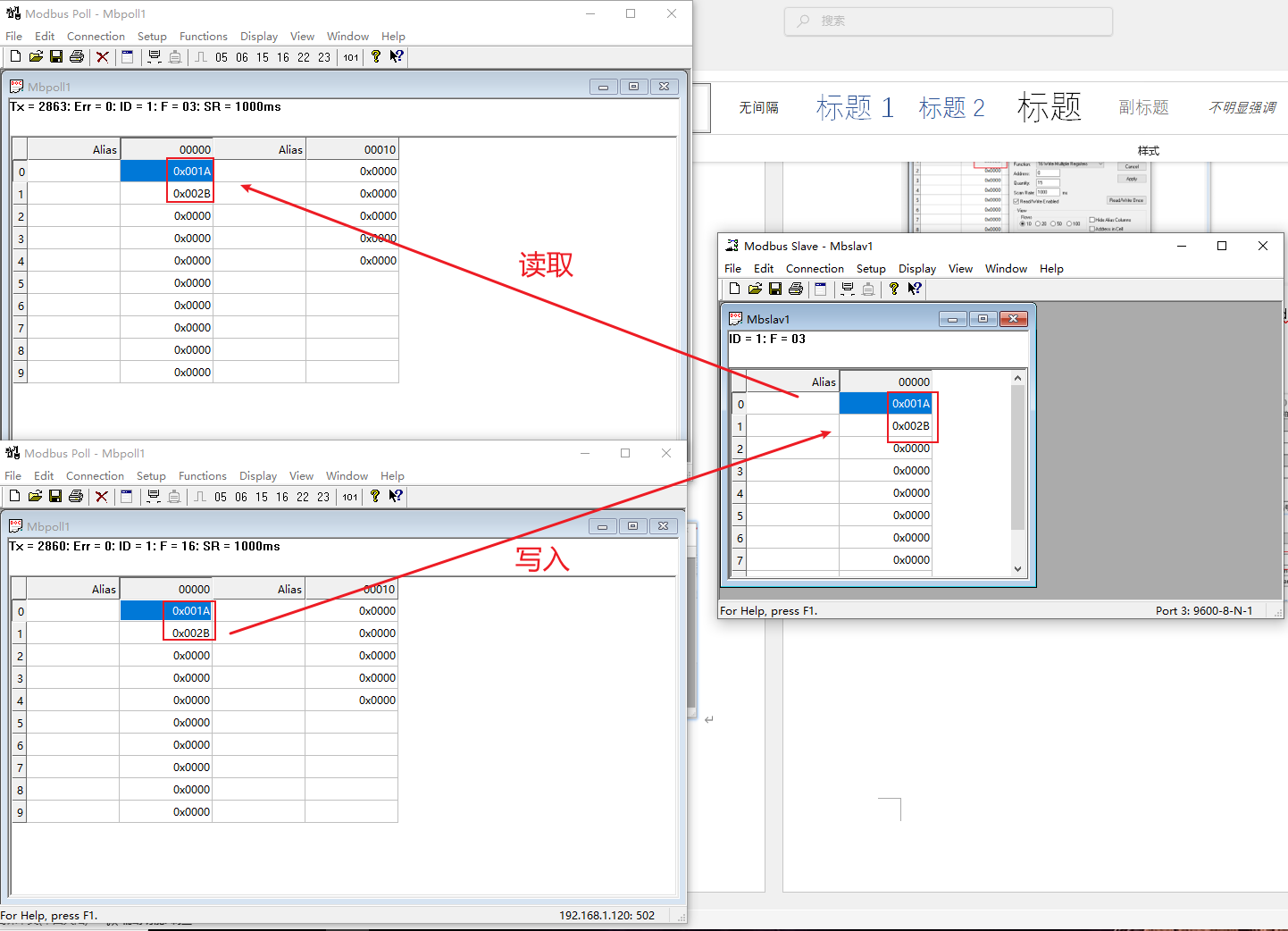The image size is (1288, 931).
Task: Select 0x002B cell in Mbslav1 table
Action: tap(885, 426)
